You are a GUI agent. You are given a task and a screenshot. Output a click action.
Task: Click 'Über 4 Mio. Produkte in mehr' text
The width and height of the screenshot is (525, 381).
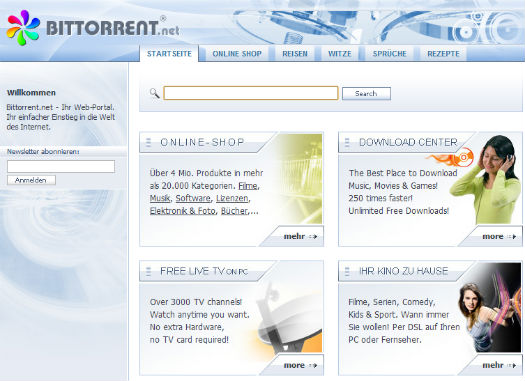tap(206, 173)
